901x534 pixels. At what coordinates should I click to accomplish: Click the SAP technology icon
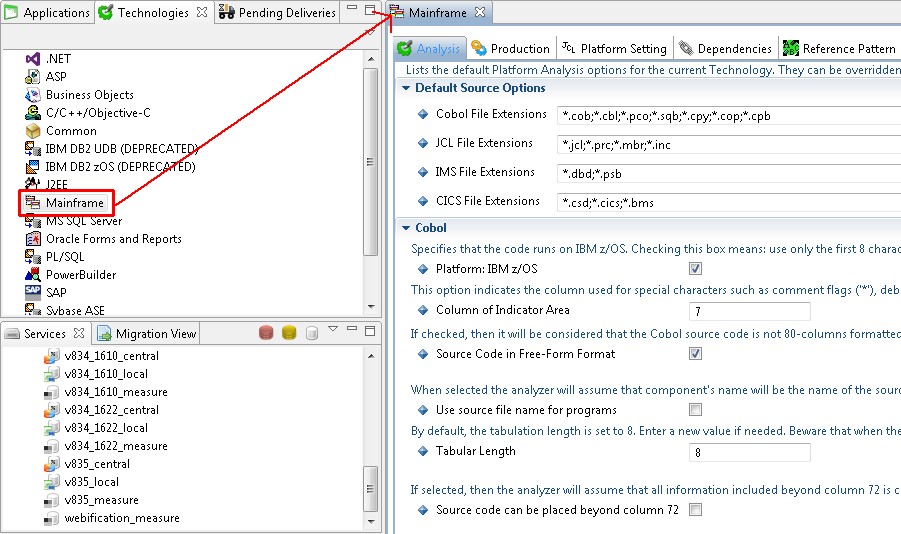[32, 293]
